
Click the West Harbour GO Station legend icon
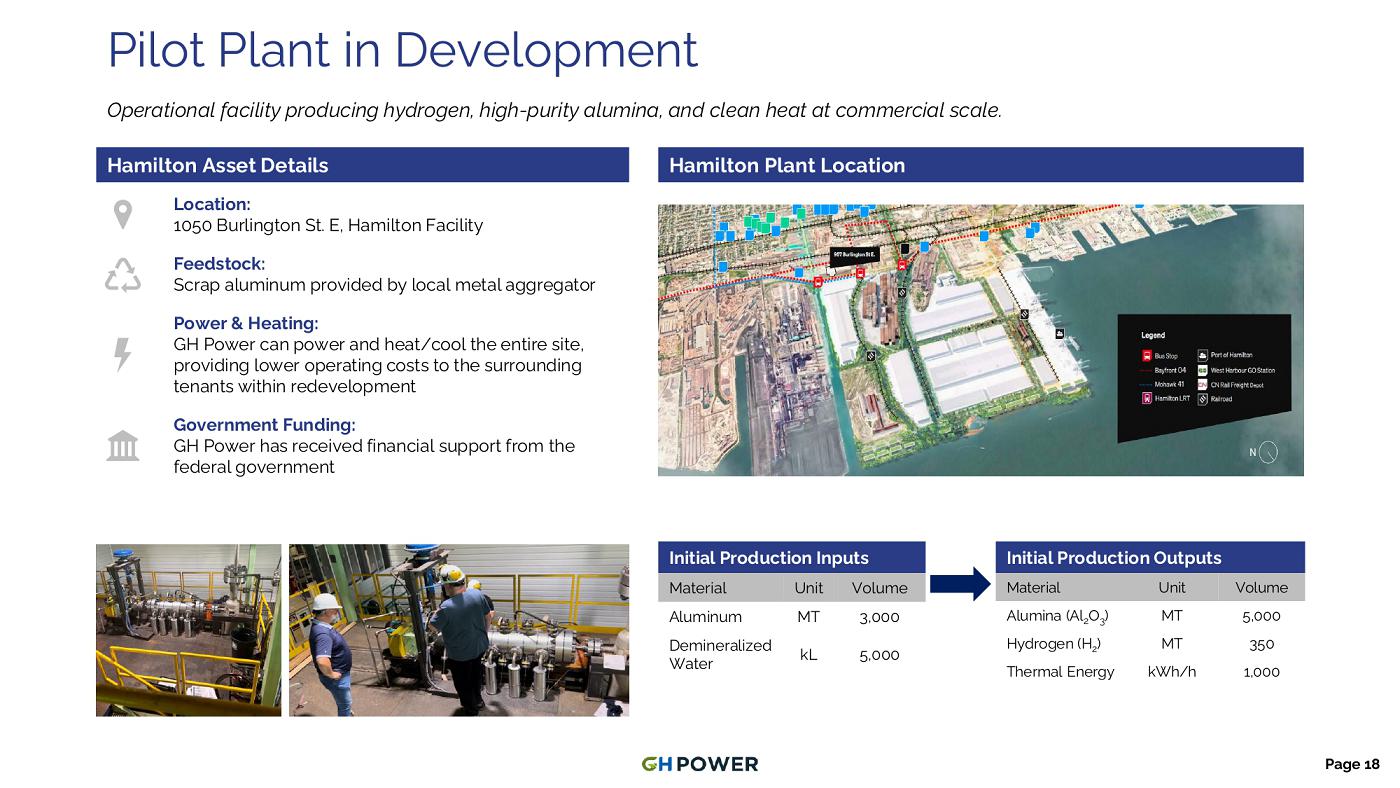pyautogui.click(x=1203, y=370)
